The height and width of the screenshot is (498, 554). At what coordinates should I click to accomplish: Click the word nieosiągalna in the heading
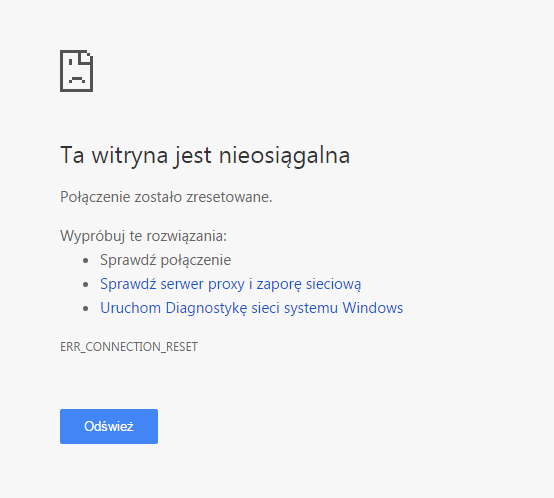coord(284,155)
